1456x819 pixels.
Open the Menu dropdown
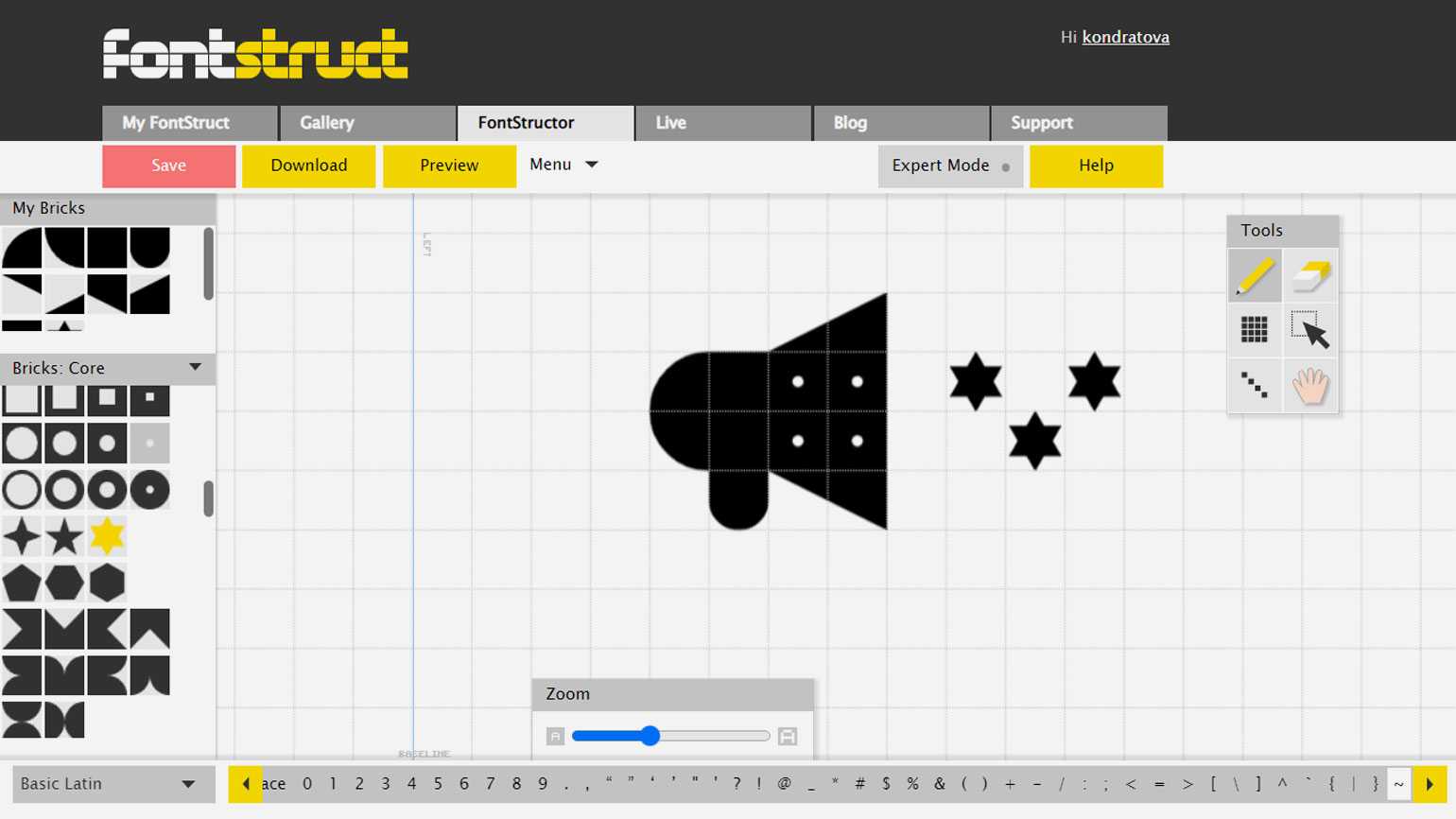(x=563, y=165)
